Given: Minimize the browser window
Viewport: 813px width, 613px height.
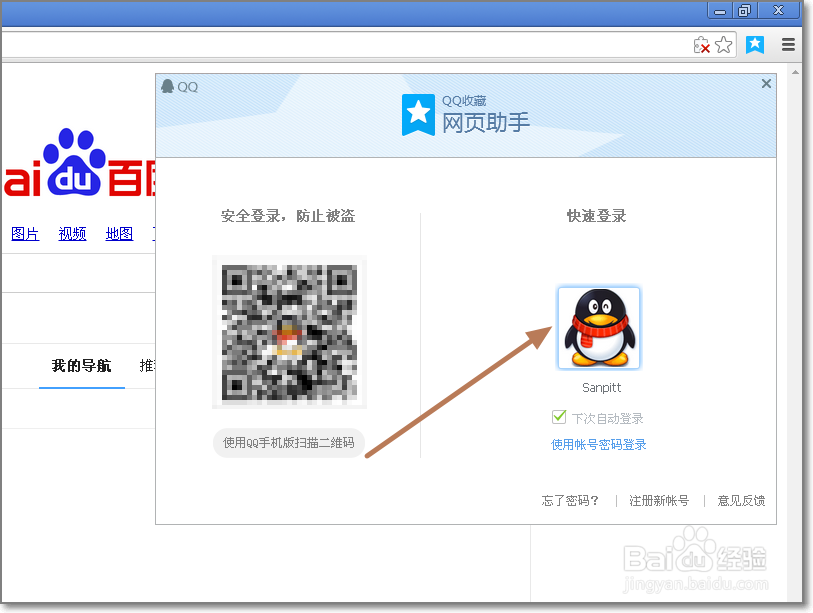Looking at the screenshot, I should 720,10.
